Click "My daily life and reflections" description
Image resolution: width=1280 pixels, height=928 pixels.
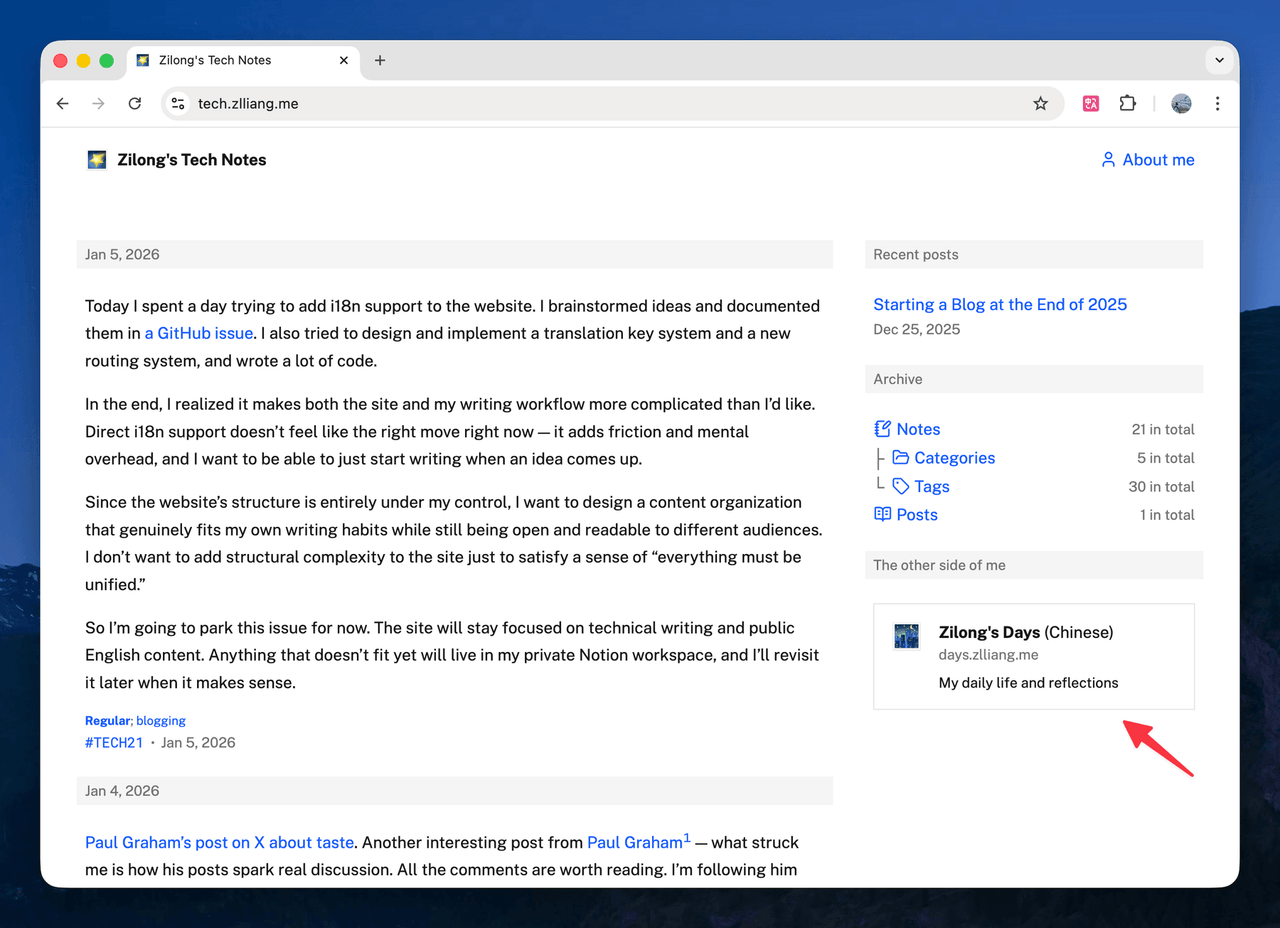coord(1029,683)
